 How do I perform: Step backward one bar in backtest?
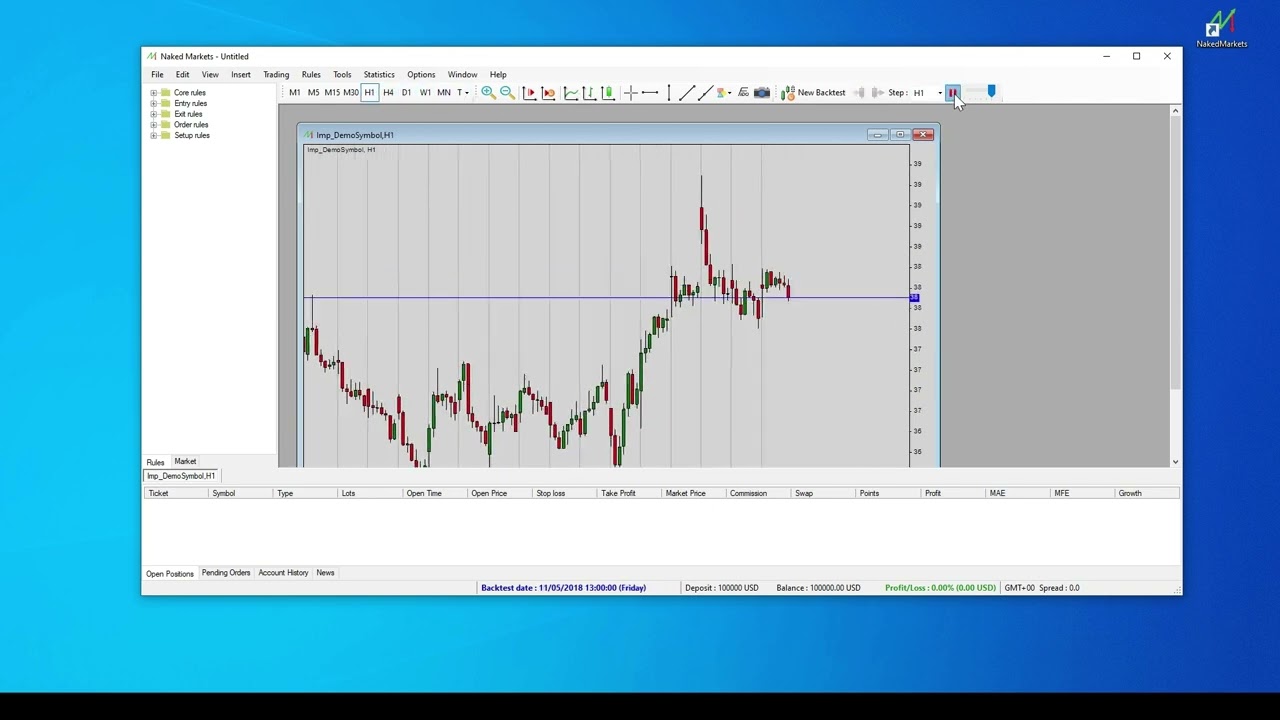point(859,92)
